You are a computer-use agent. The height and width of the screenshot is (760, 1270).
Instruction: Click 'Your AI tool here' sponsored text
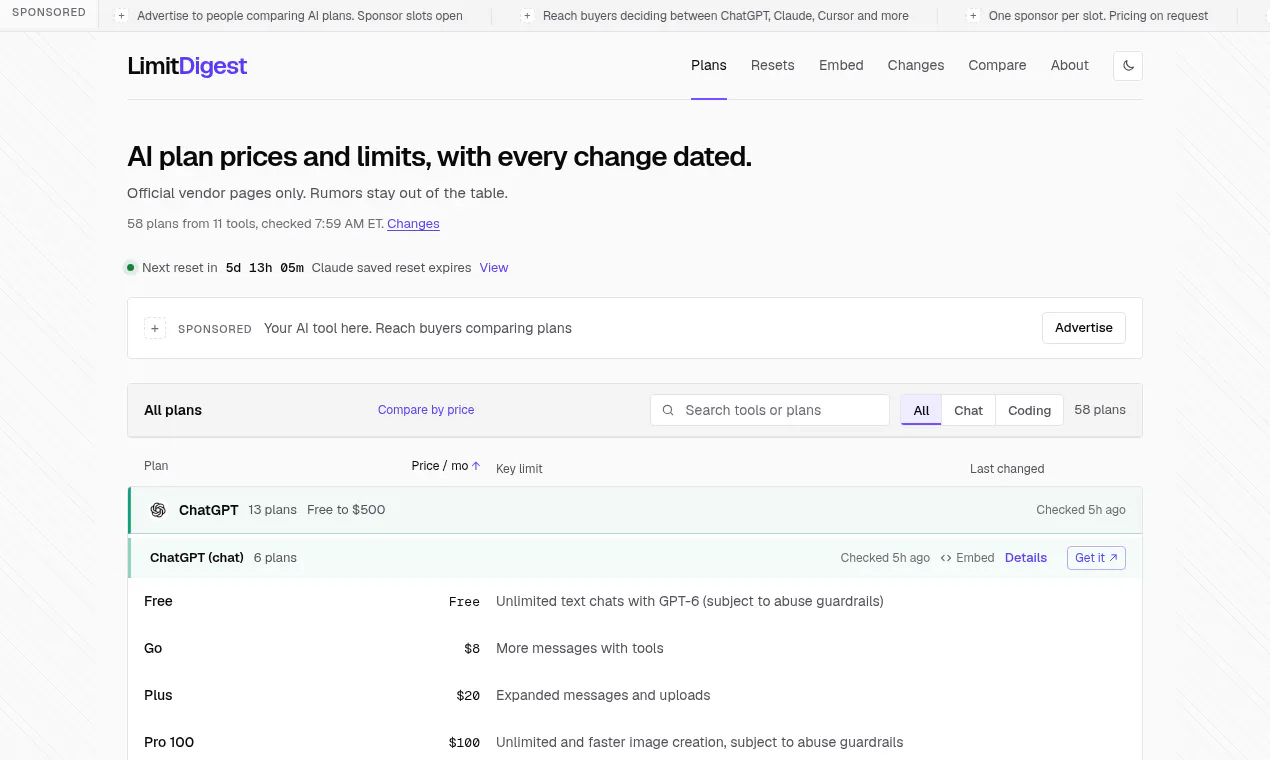(418, 328)
